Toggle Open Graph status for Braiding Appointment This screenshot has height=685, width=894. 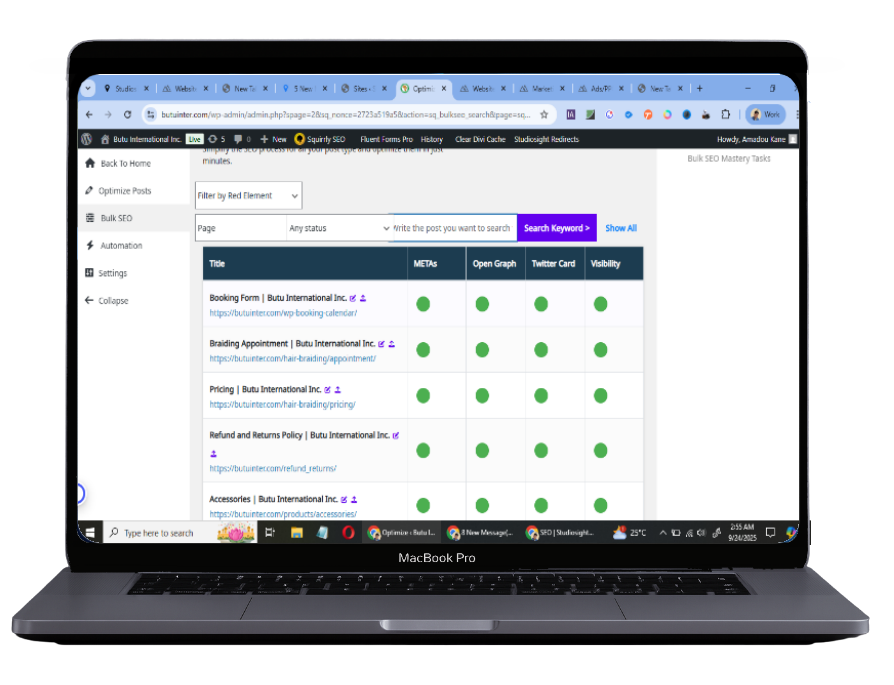coord(482,350)
